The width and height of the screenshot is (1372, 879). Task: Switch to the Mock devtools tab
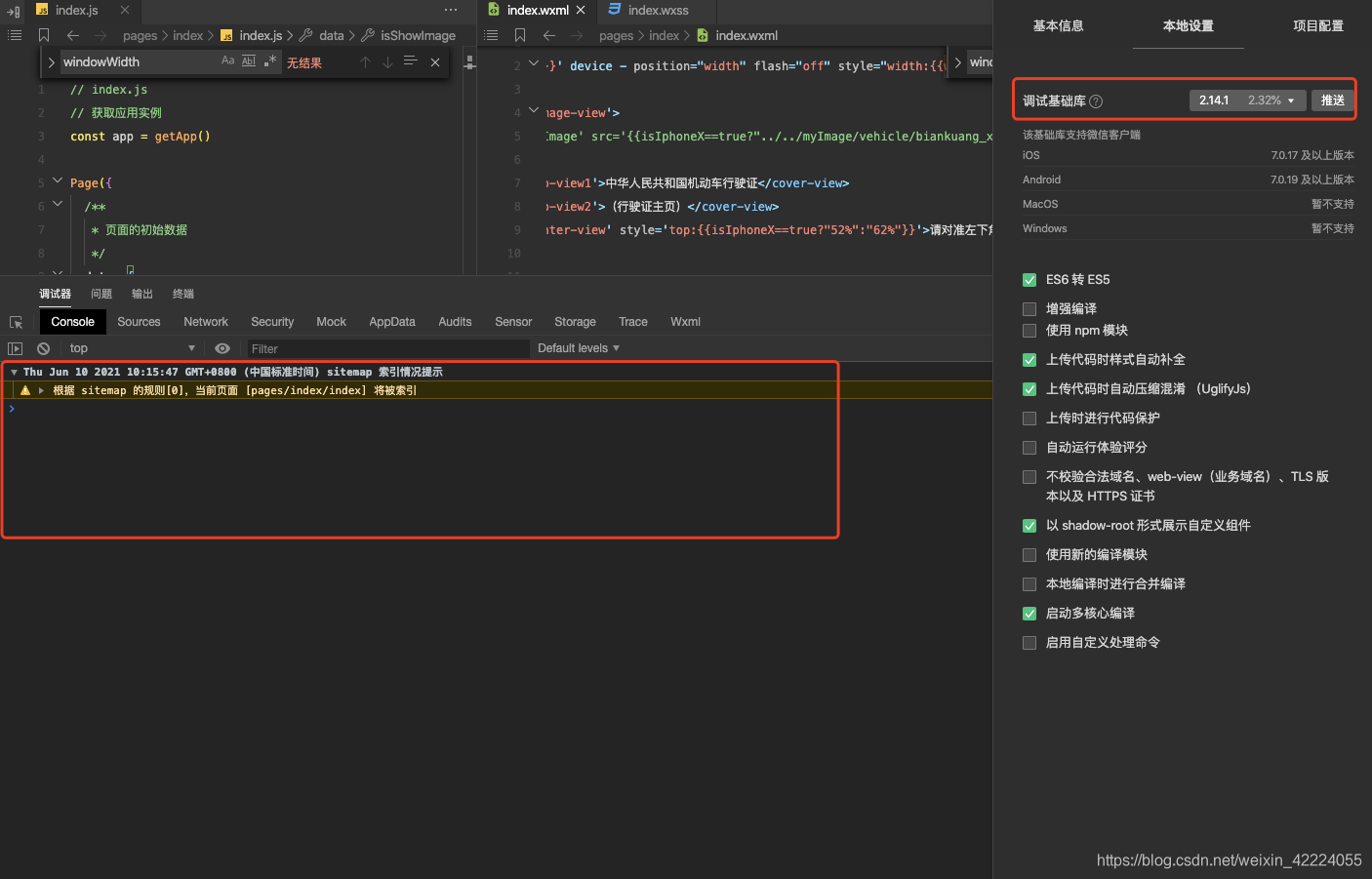click(x=331, y=322)
